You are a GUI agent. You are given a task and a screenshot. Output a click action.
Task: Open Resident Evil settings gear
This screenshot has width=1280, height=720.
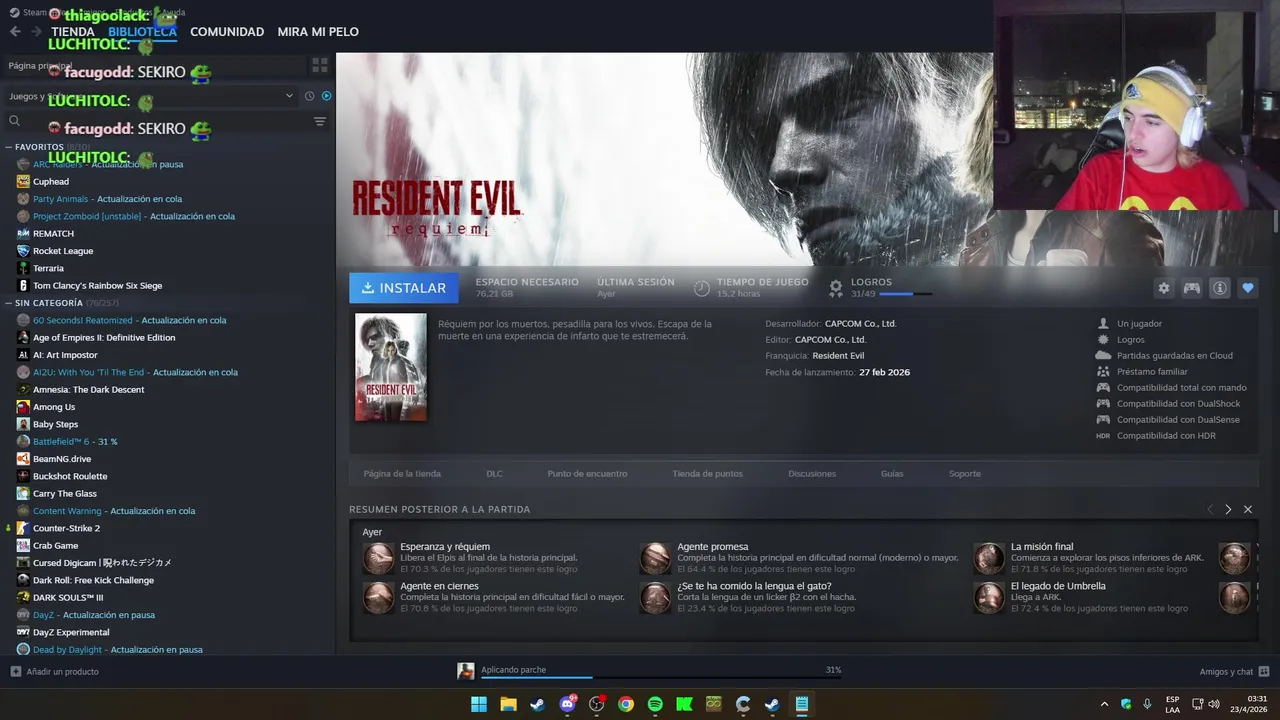[1164, 288]
